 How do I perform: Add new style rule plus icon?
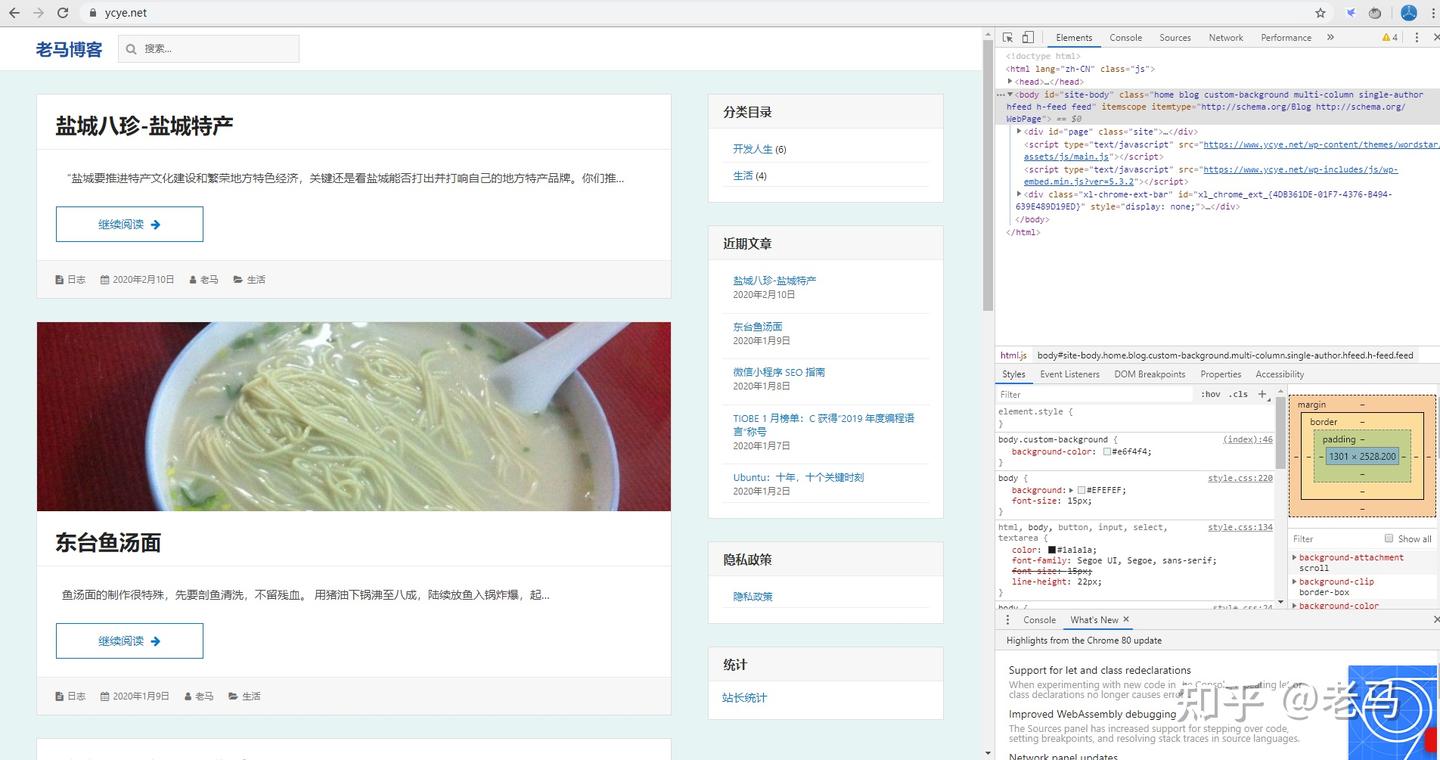pyautogui.click(x=1262, y=394)
